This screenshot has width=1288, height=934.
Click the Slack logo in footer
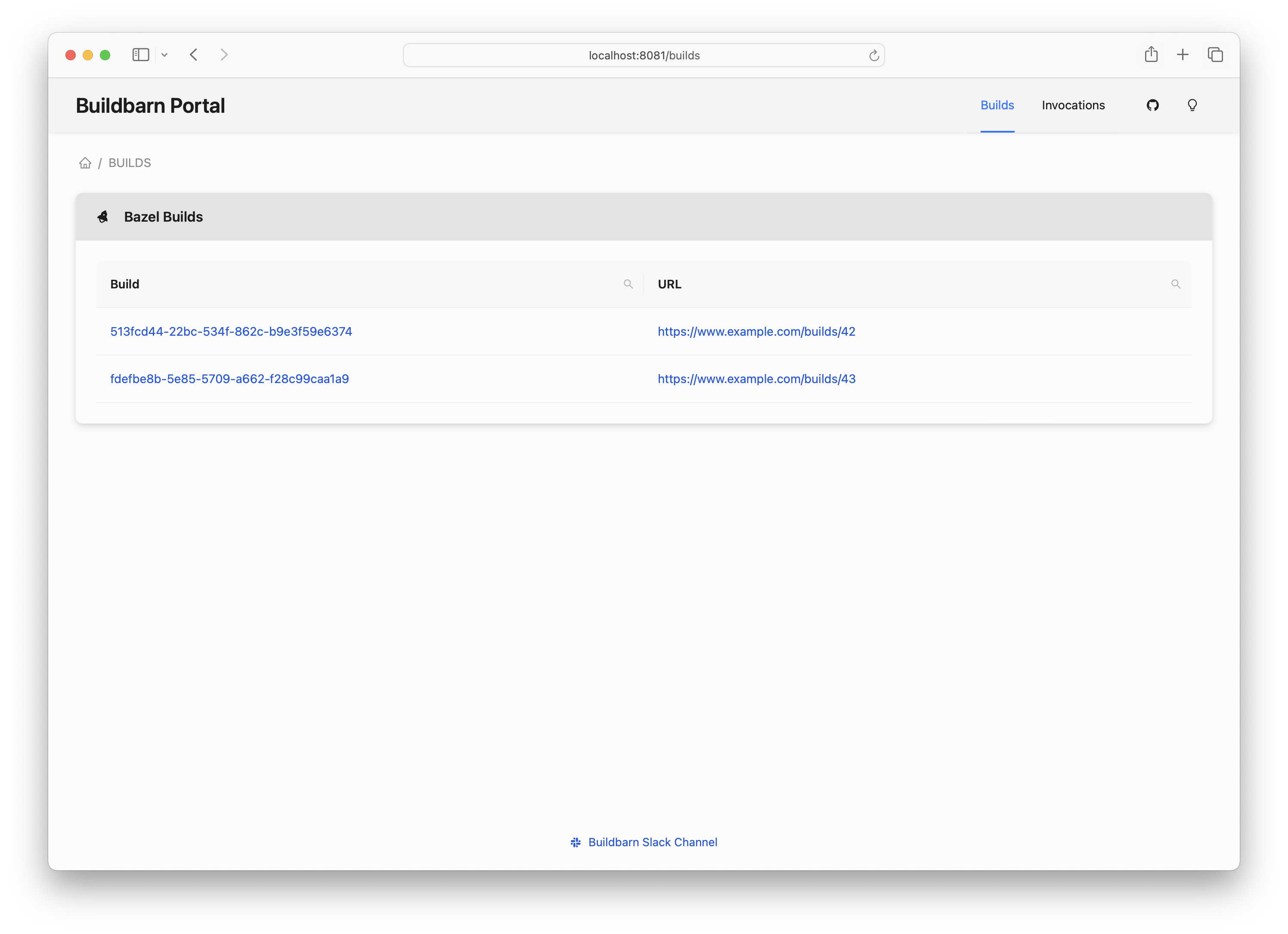pos(575,842)
